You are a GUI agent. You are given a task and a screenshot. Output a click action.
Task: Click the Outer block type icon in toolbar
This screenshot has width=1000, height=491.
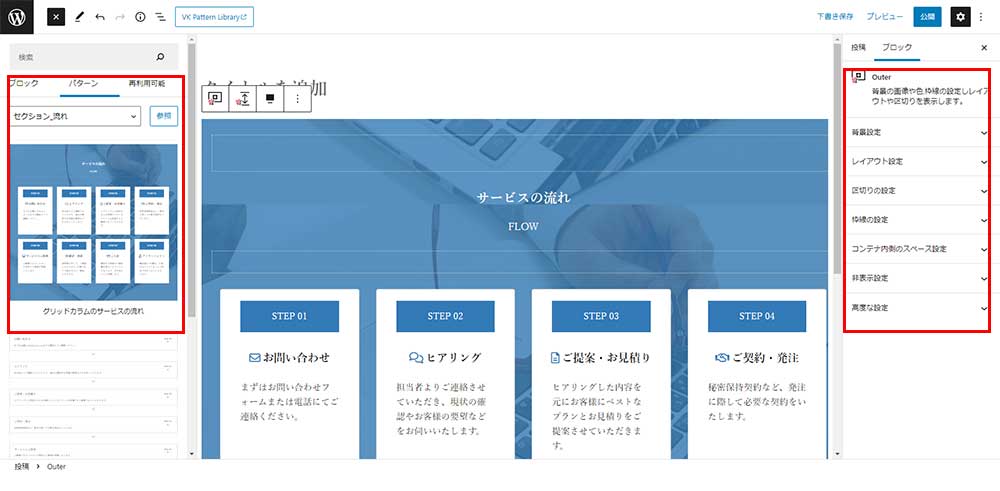[x=216, y=99]
